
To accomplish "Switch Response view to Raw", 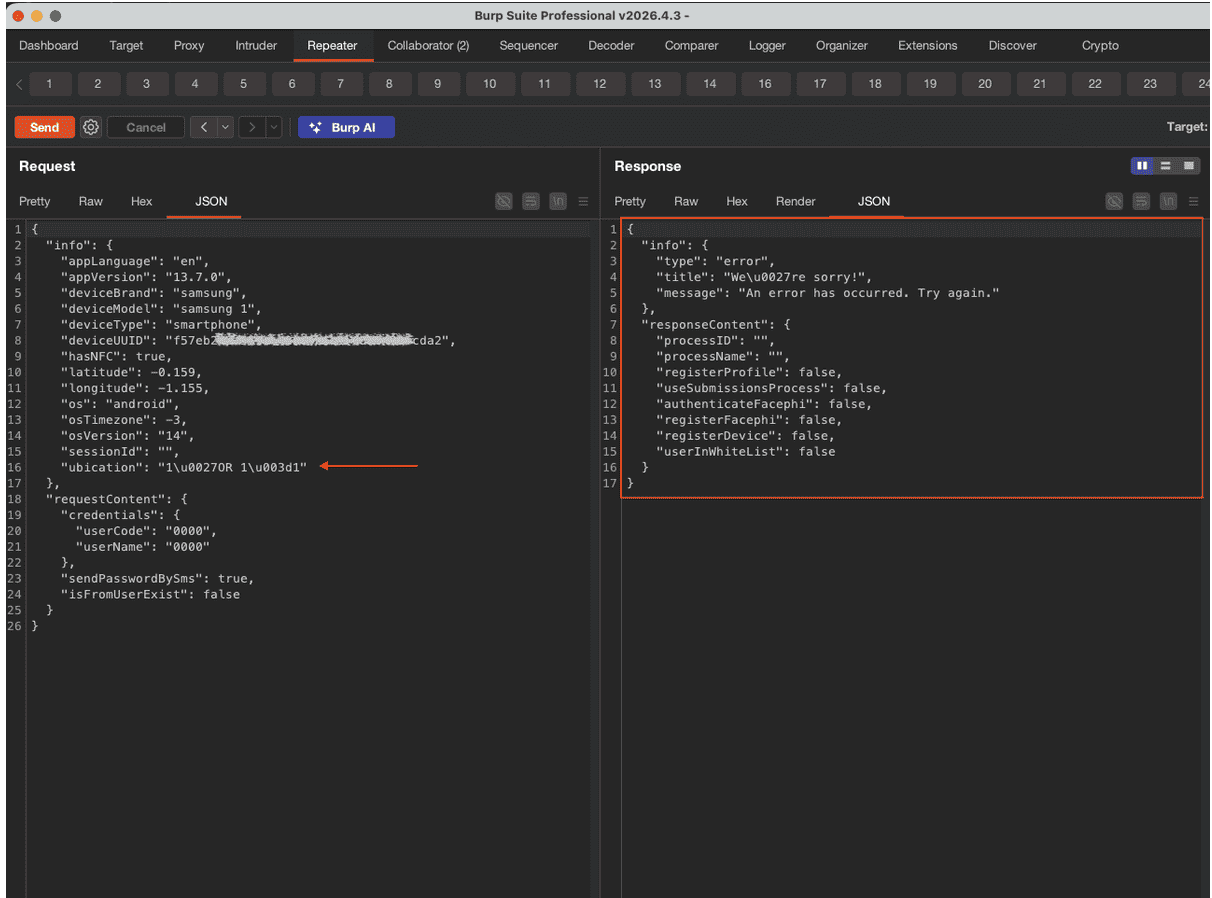I will click(x=686, y=201).
